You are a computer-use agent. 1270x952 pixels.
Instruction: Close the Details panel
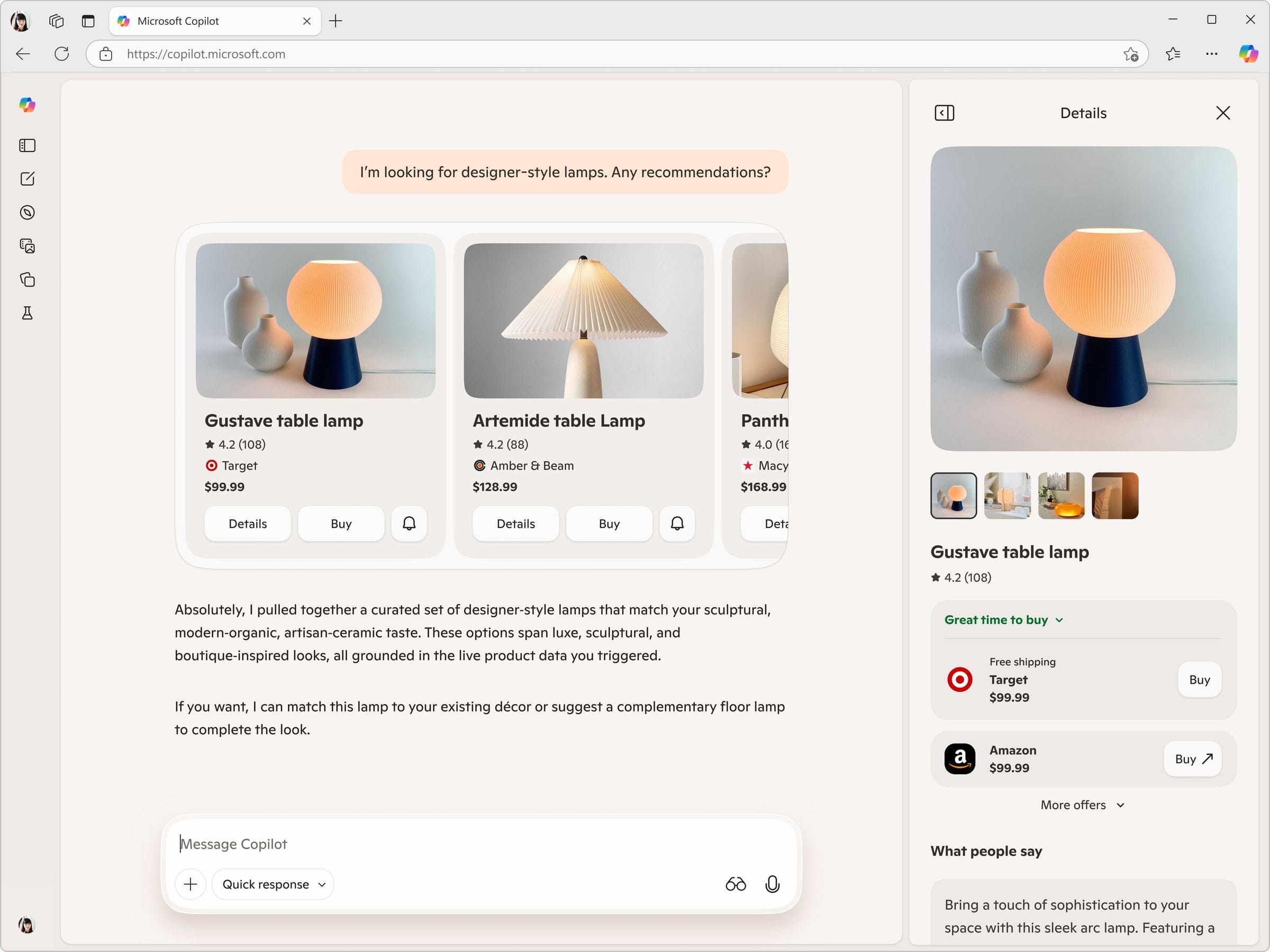(x=1222, y=113)
